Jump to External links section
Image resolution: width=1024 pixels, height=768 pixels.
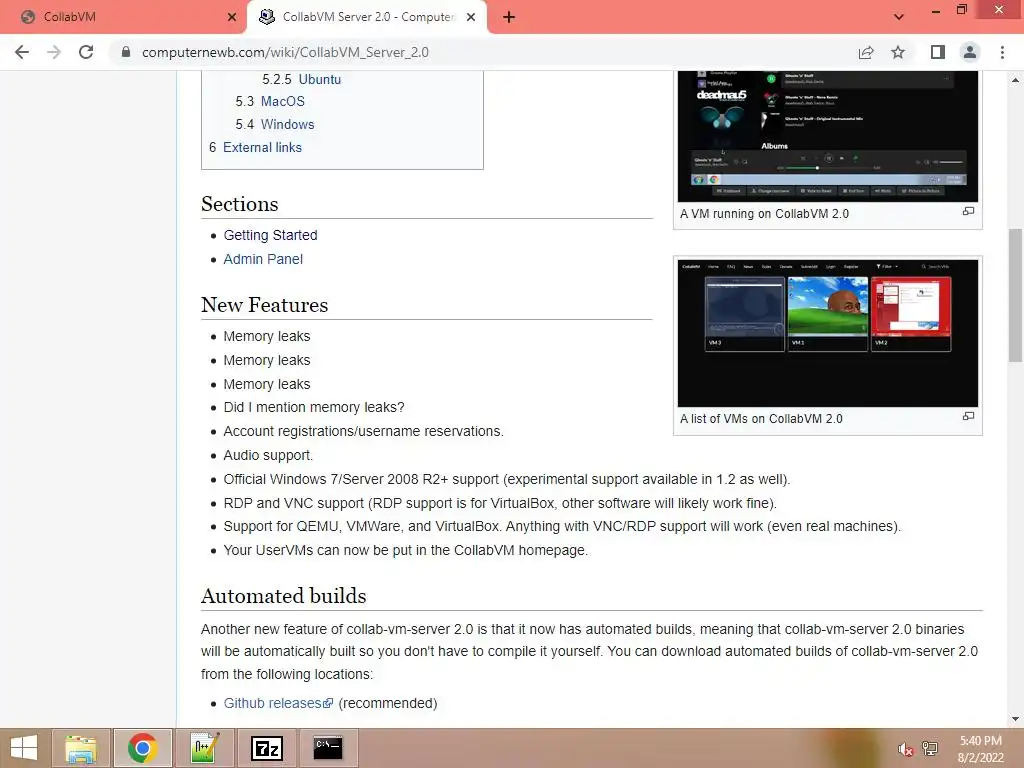(263, 148)
